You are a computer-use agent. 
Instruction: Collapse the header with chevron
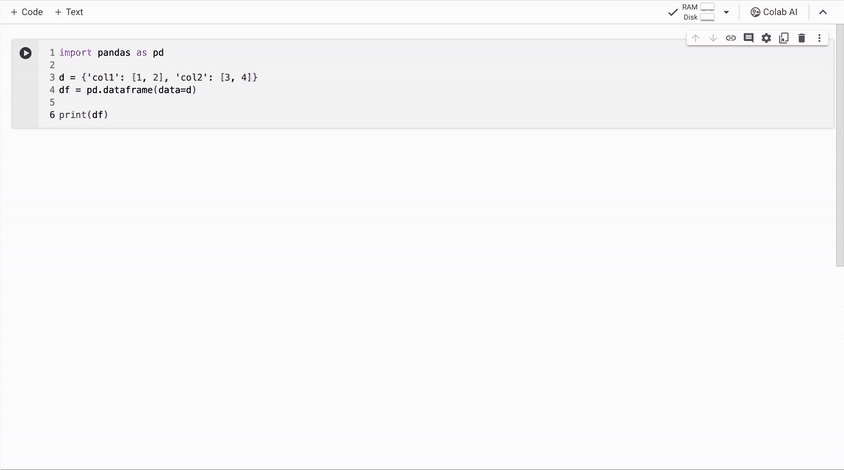823,12
